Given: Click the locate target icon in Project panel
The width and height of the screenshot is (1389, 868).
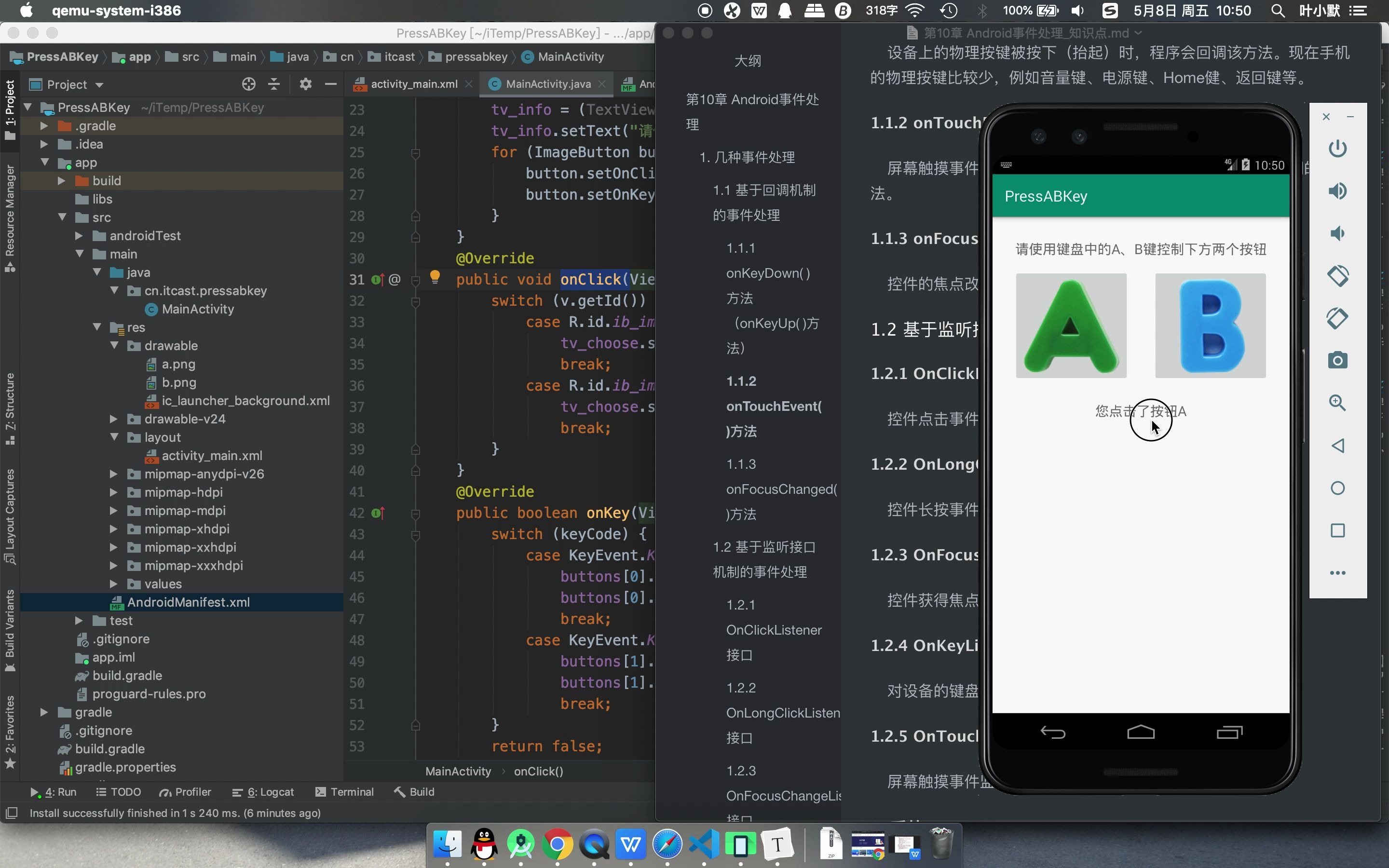Looking at the screenshot, I should [248, 84].
